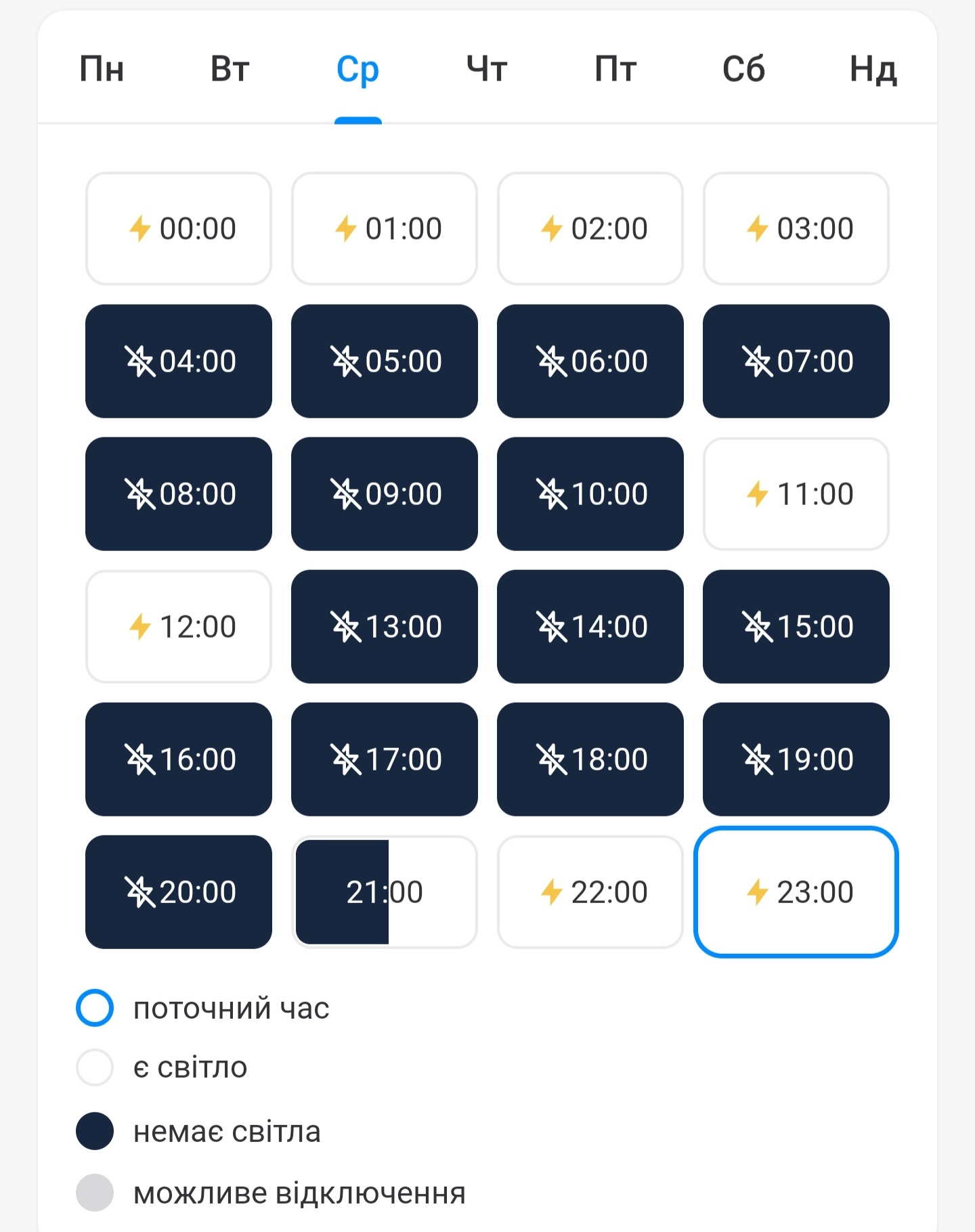This screenshot has width=975, height=1232.
Task: Click the no-power icon at 15:00
Action: [758, 626]
